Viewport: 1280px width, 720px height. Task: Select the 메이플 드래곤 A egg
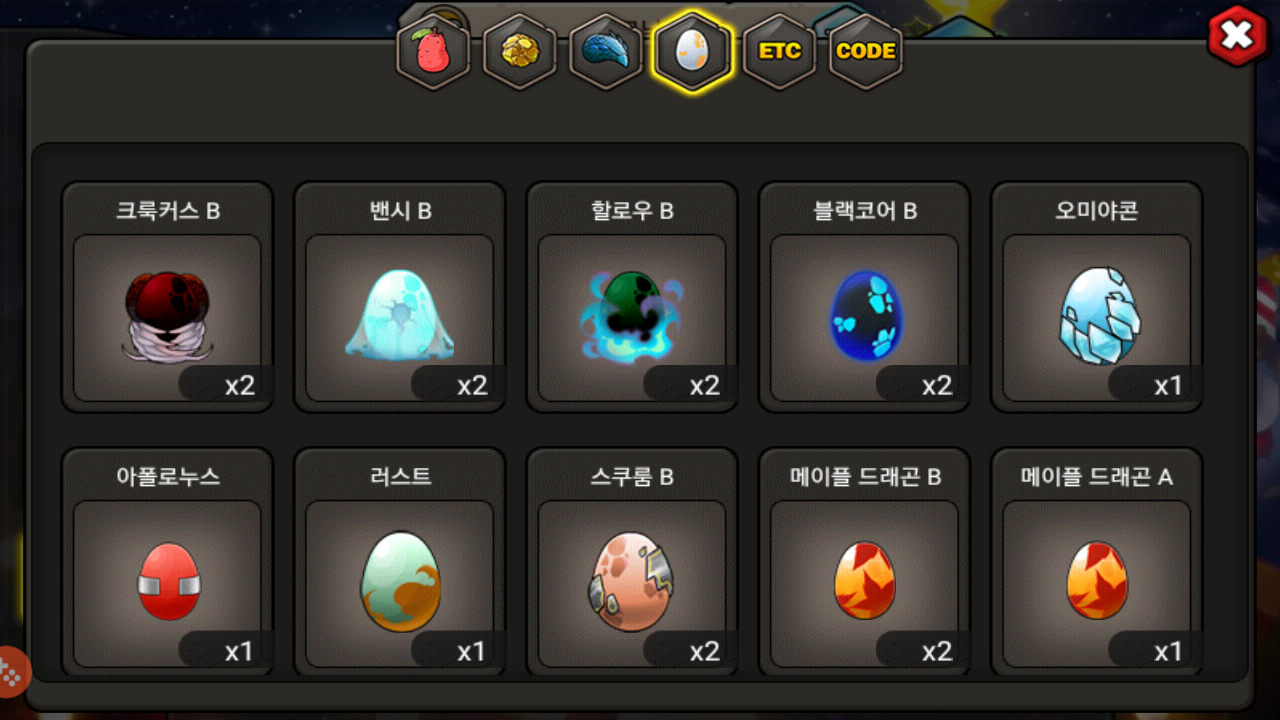pyautogui.click(x=1096, y=563)
